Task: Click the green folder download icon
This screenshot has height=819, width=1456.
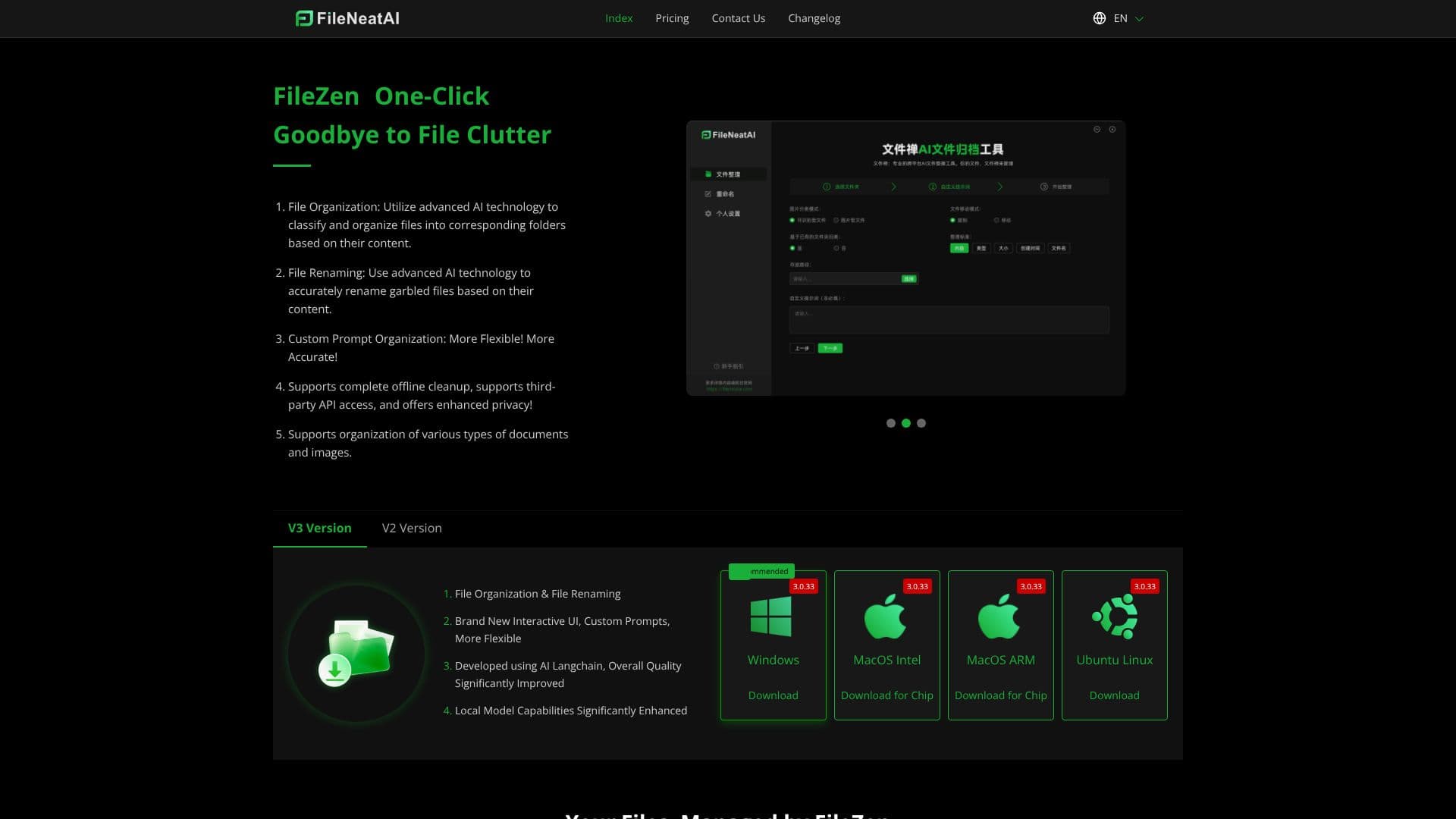Action: (x=356, y=653)
